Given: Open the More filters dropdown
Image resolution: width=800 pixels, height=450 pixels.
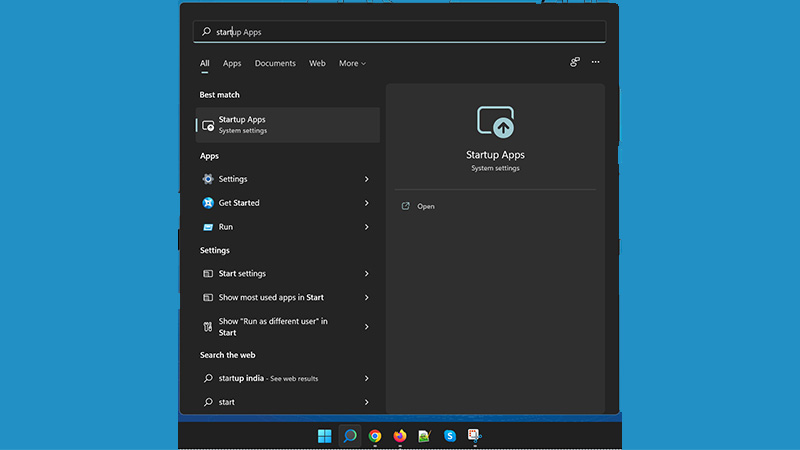Looking at the screenshot, I should (x=352, y=63).
